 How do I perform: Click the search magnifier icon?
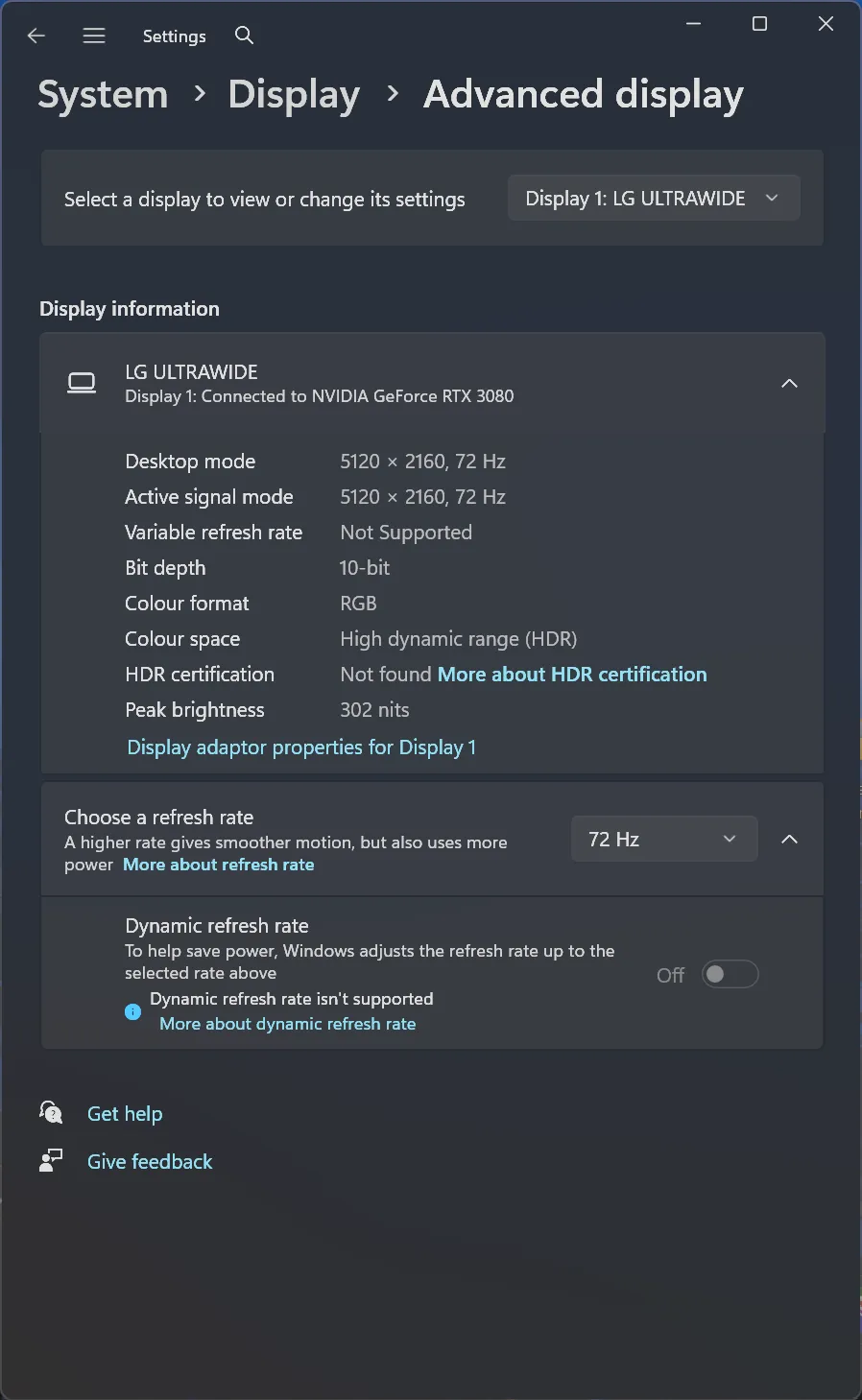tap(244, 36)
